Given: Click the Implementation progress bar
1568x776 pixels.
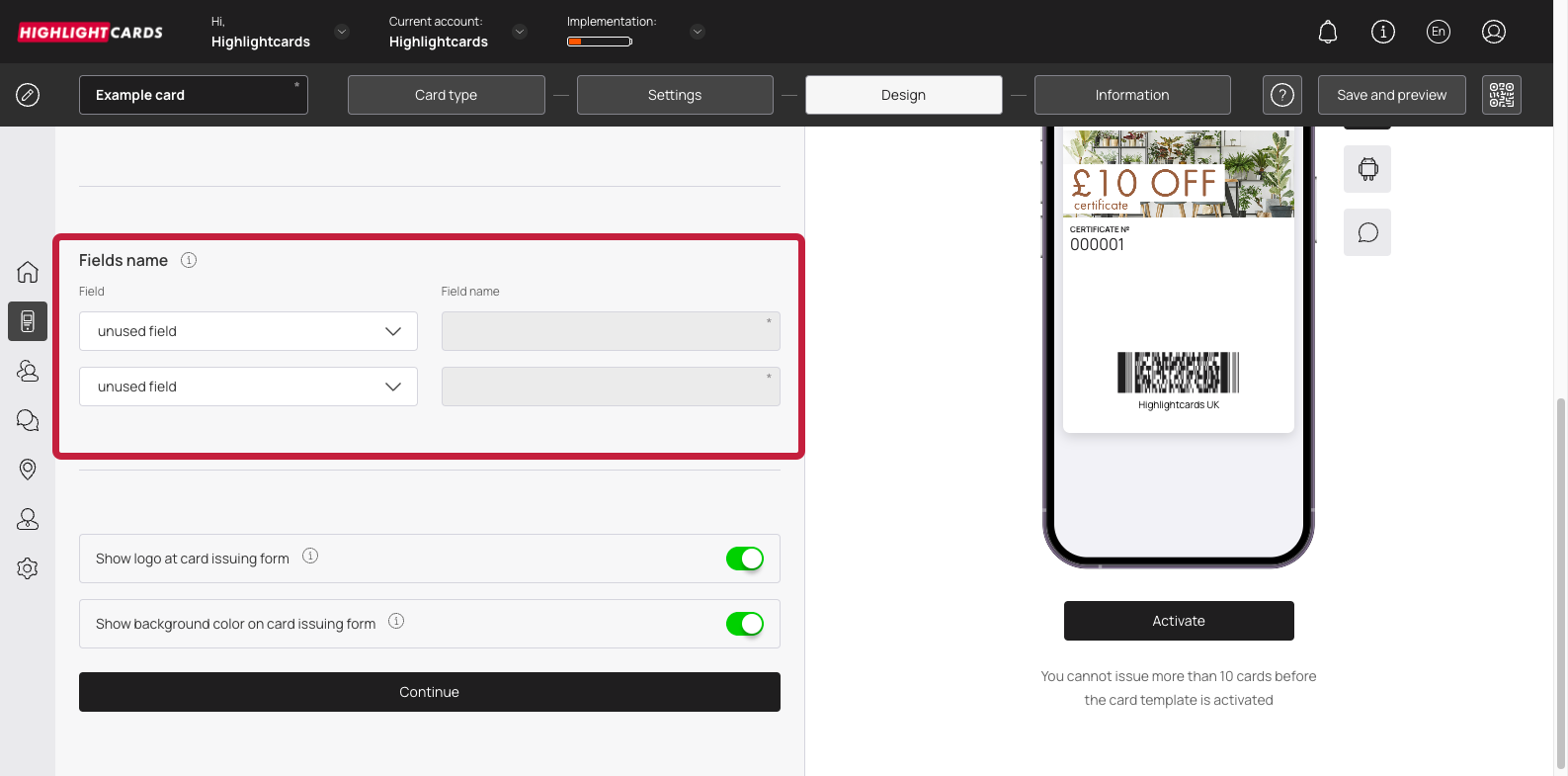Looking at the screenshot, I should pos(599,42).
